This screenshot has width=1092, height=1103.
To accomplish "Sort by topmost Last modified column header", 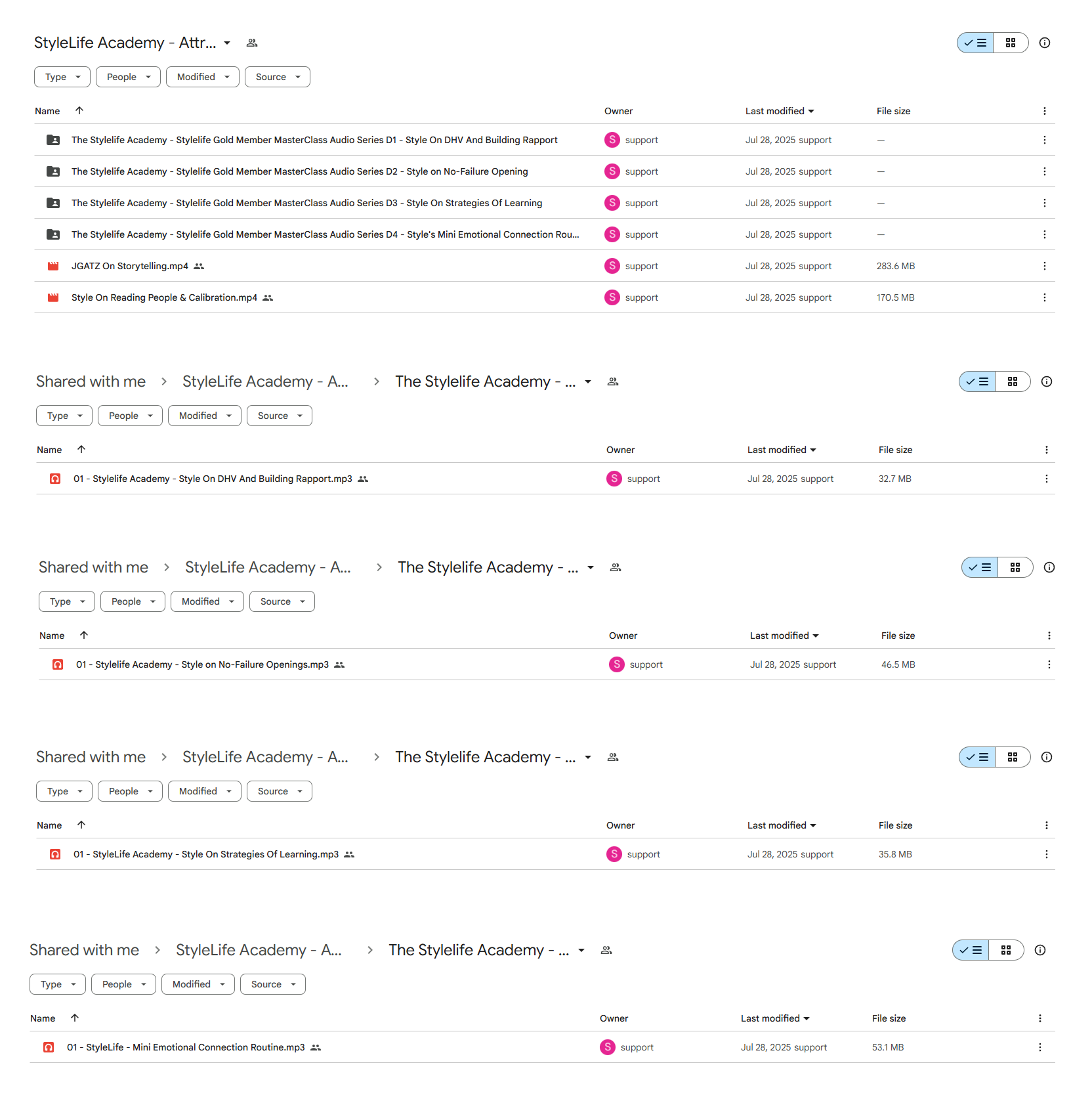I will (x=779, y=111).
